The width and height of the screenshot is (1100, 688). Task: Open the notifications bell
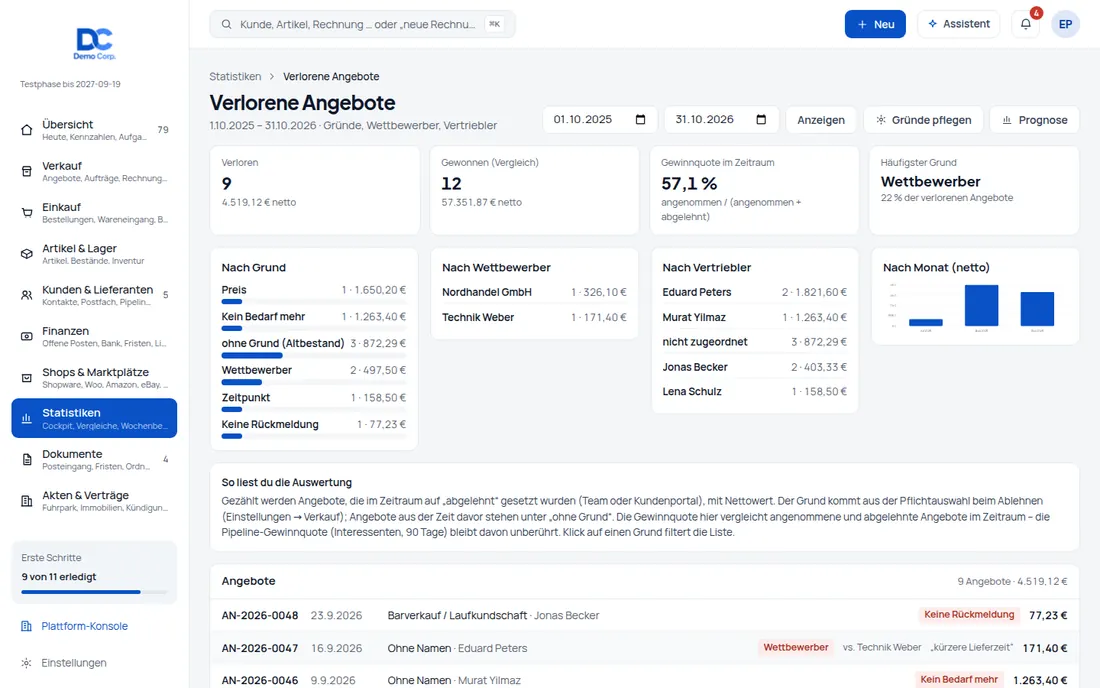click(x=1026, y=24)
